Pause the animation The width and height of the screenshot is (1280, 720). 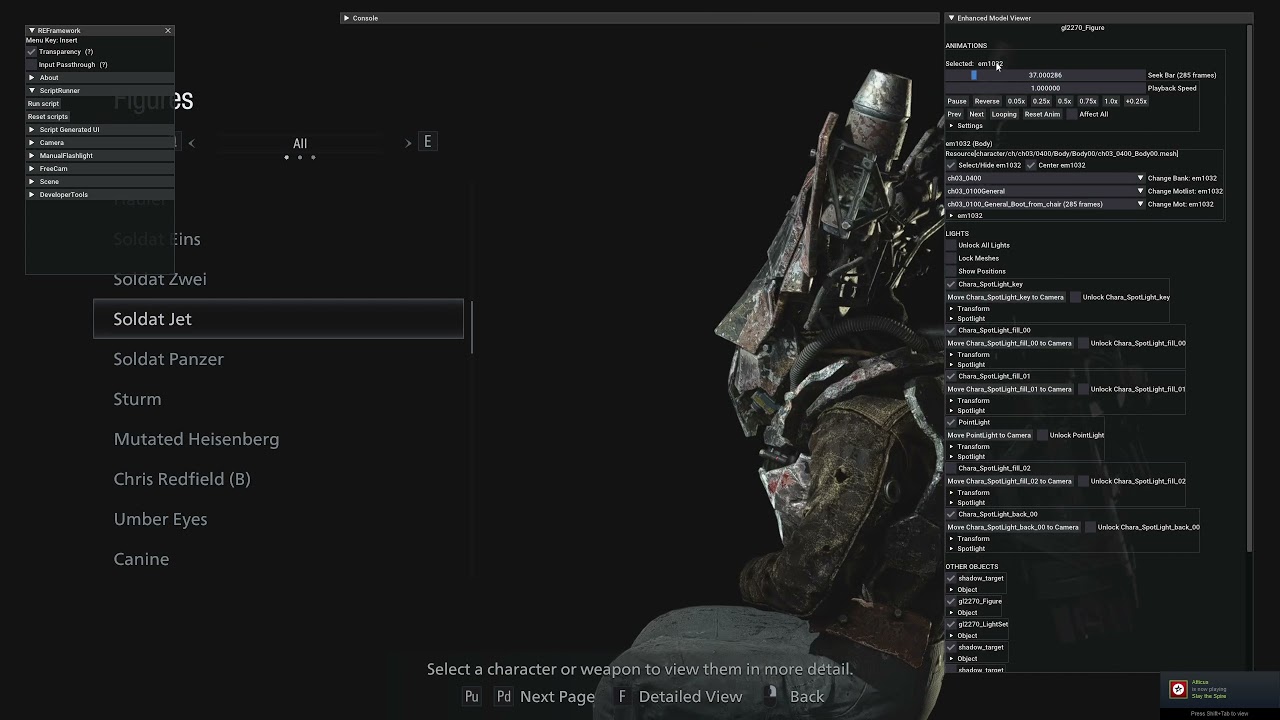pos(957,101)
